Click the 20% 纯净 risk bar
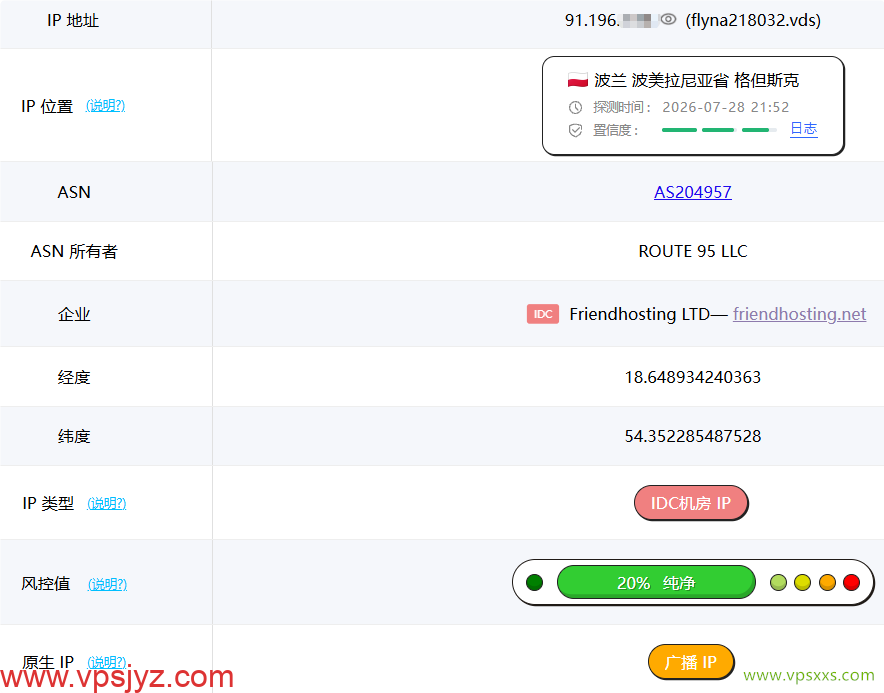 pos(656,582)
